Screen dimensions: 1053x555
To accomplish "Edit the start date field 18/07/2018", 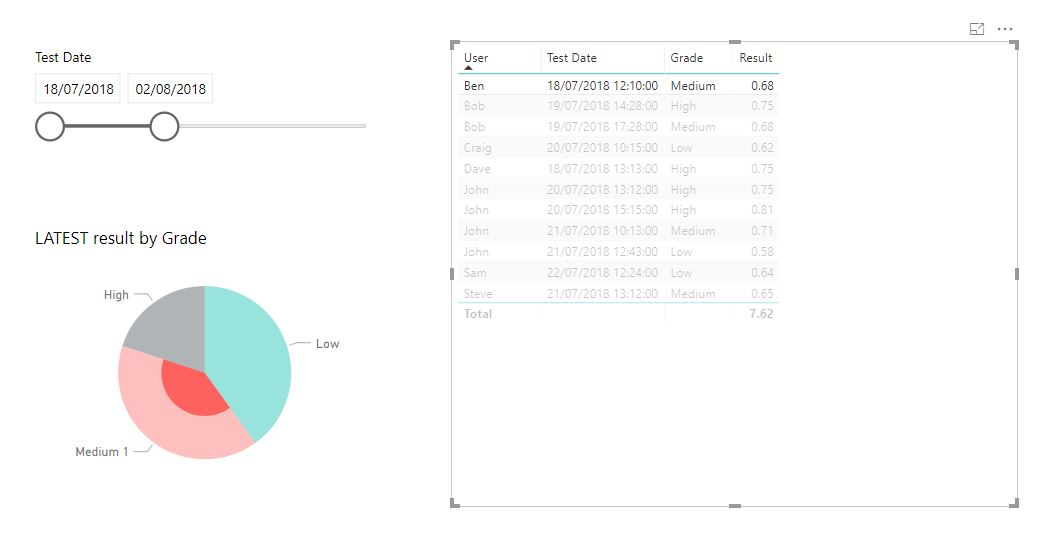I will coord(78,89).
